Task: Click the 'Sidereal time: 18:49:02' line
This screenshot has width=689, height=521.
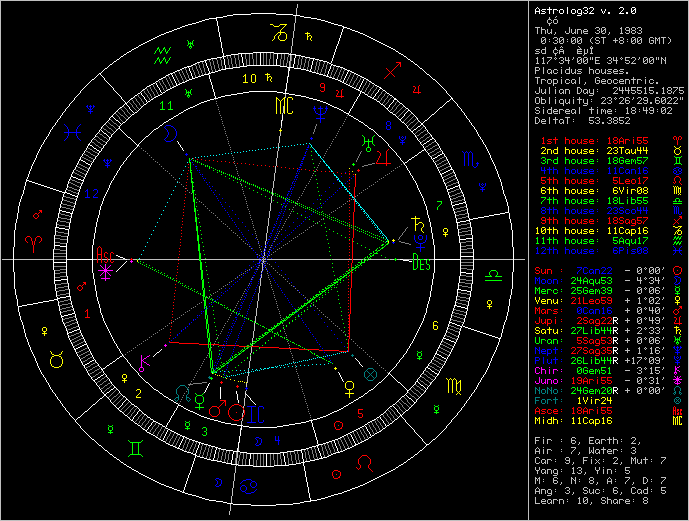Action: tap(603, 111)
